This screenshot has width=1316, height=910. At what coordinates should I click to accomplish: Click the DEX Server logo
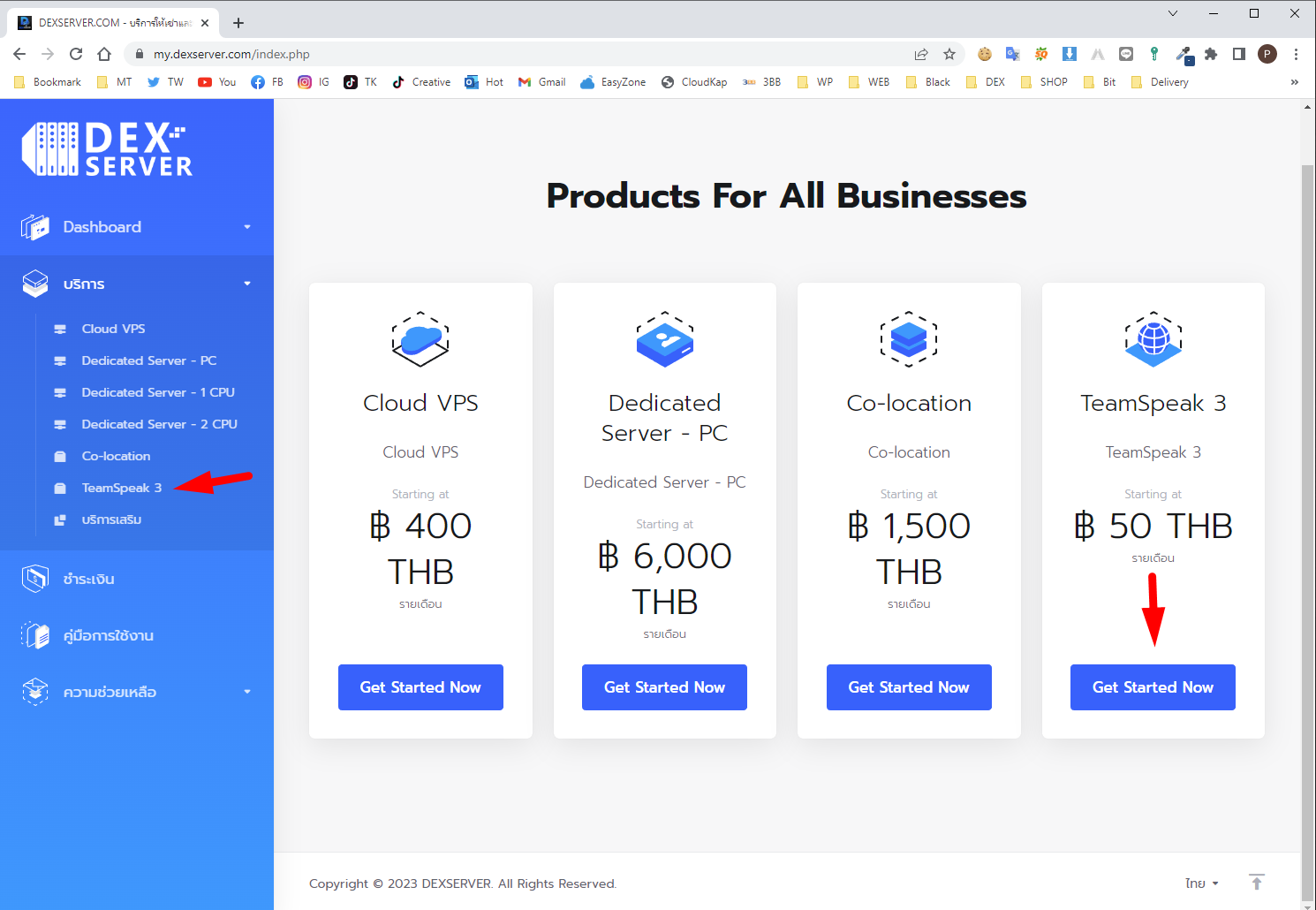point(107,148)
